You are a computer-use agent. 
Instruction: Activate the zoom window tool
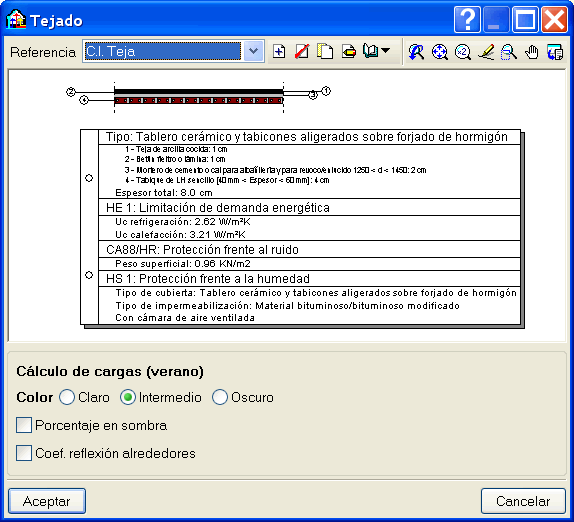(x=509, y=52)
